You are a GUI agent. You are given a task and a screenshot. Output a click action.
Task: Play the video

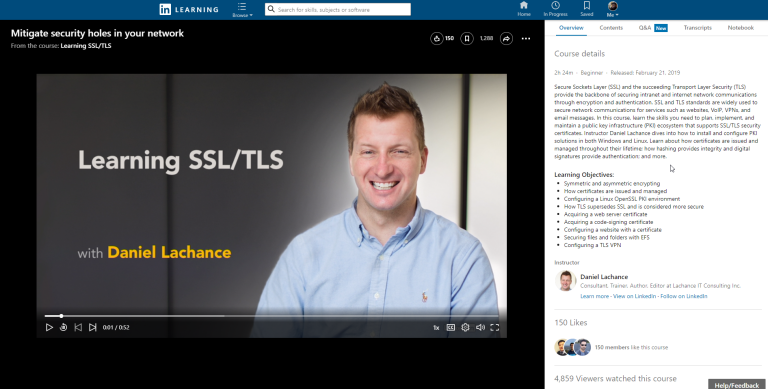coord(49,327)
